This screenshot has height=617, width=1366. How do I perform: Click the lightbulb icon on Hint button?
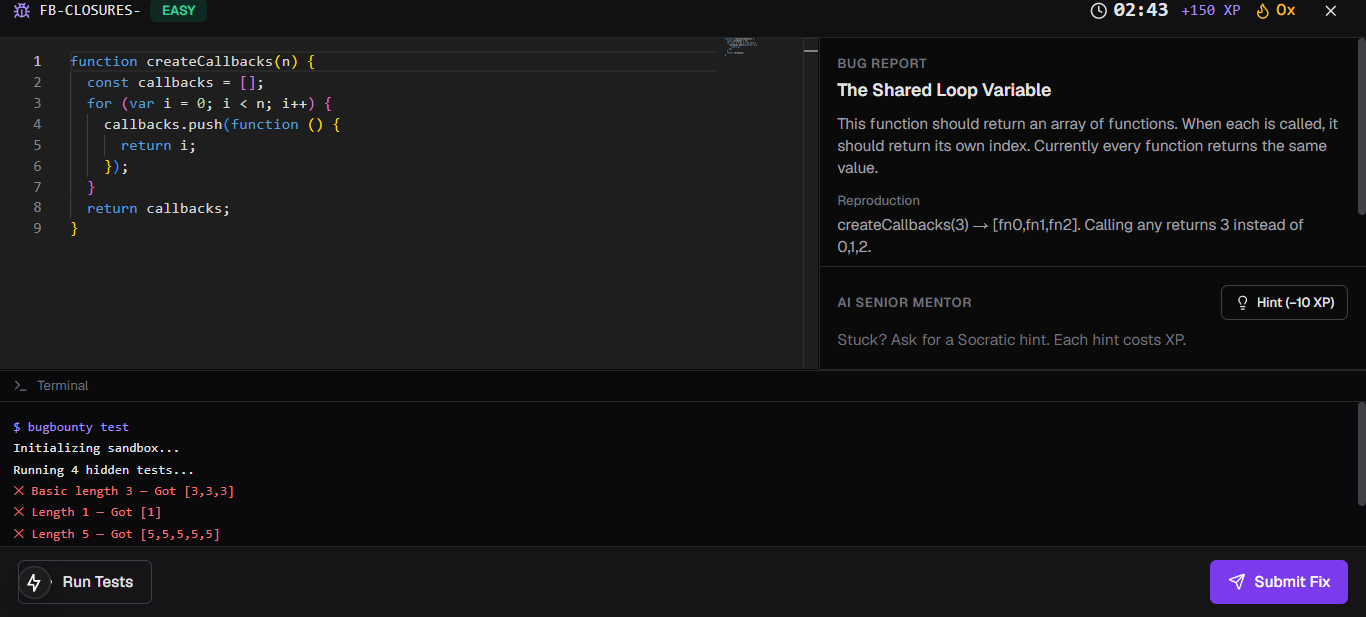[x=1243, y=302]
